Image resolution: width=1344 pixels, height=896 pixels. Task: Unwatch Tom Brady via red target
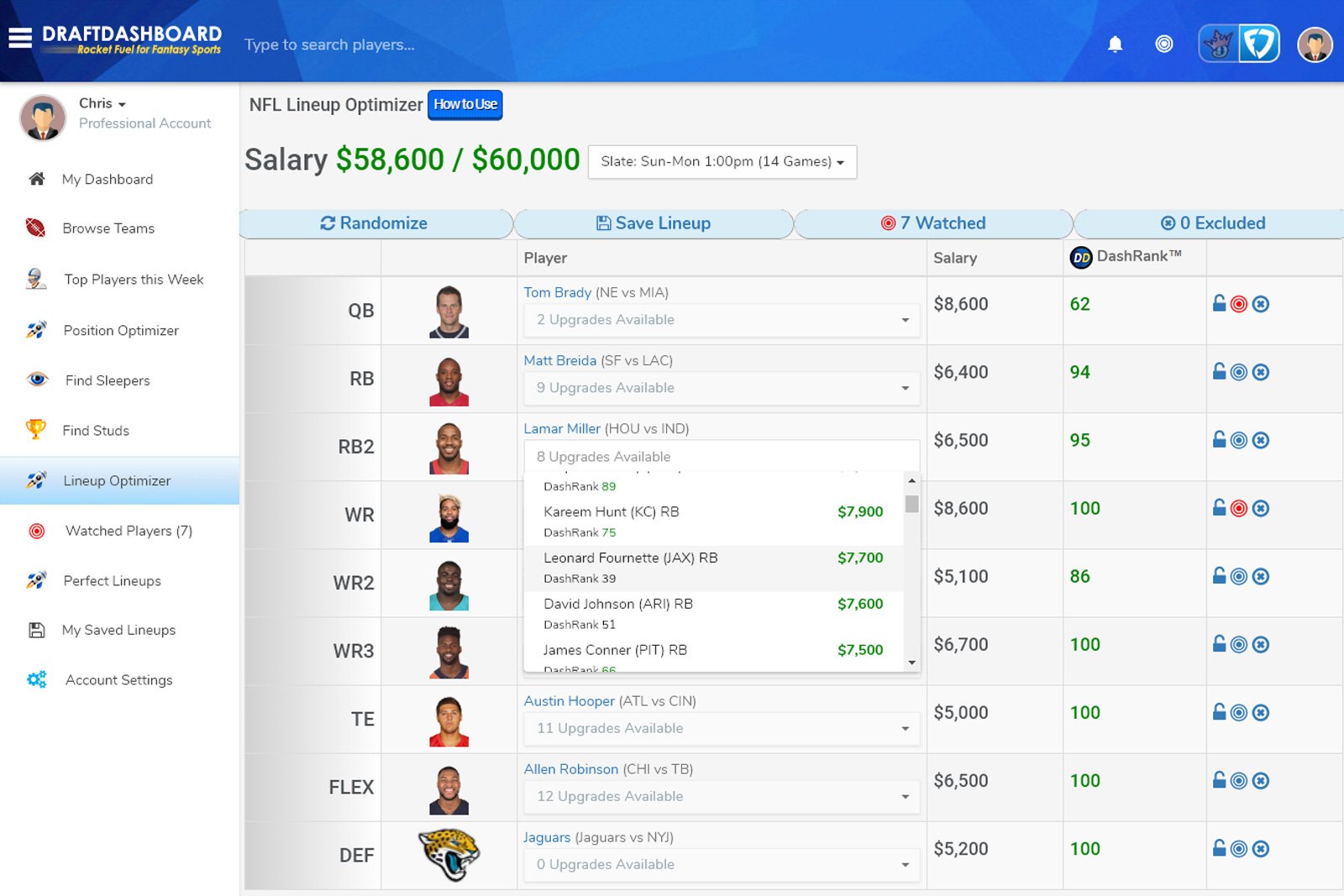pos(1238,304)
